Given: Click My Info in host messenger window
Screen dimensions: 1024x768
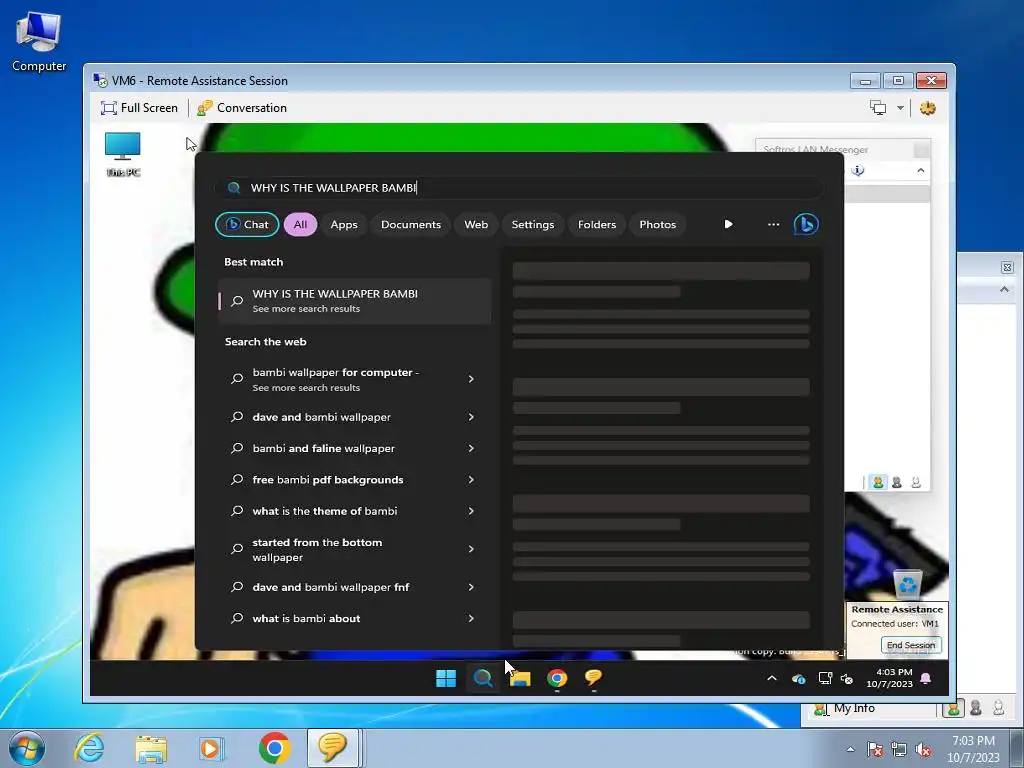Looking at the screenshot, I should coord(854,709).
